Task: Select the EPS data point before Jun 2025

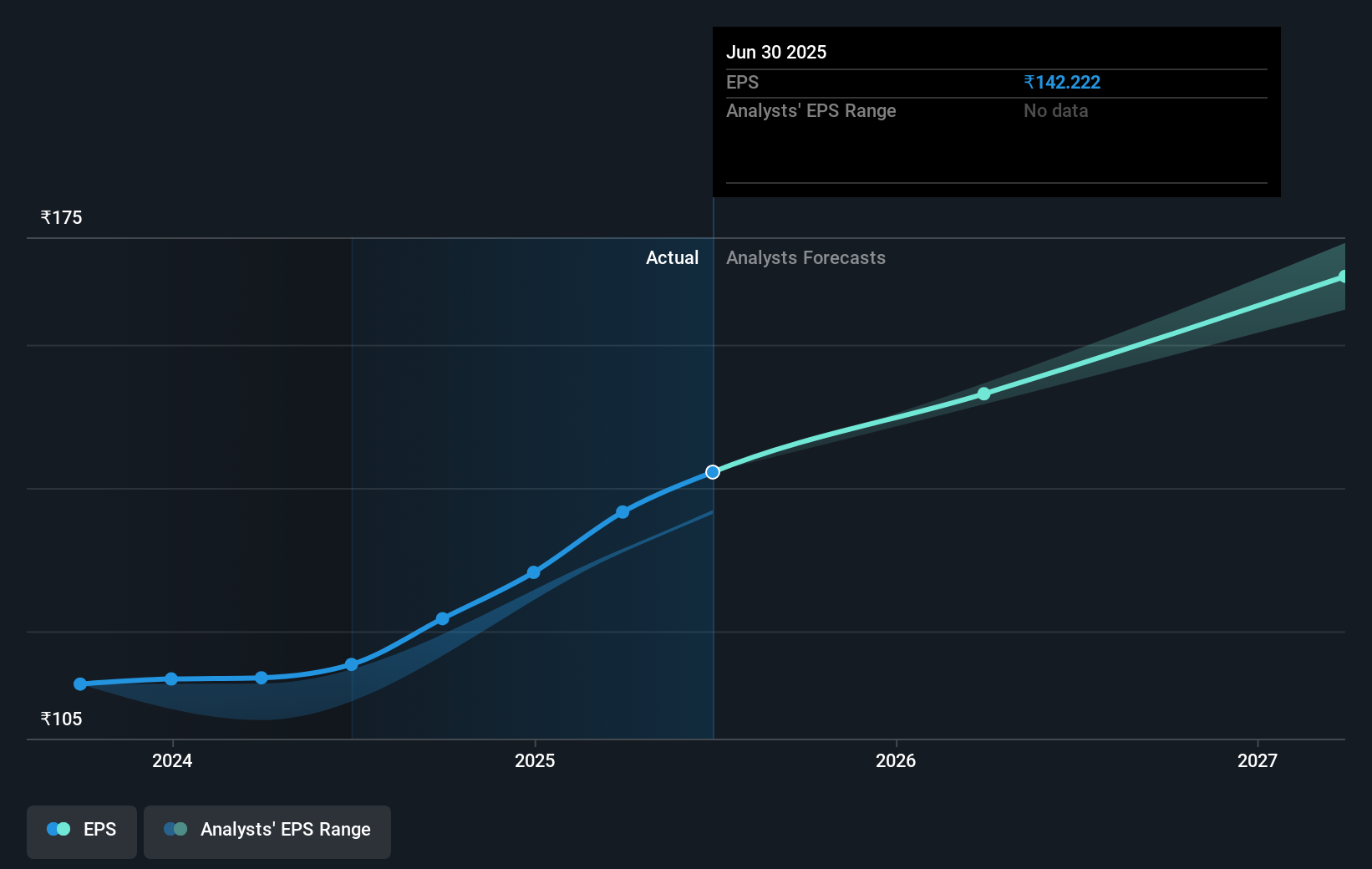Action: [622, 511]
